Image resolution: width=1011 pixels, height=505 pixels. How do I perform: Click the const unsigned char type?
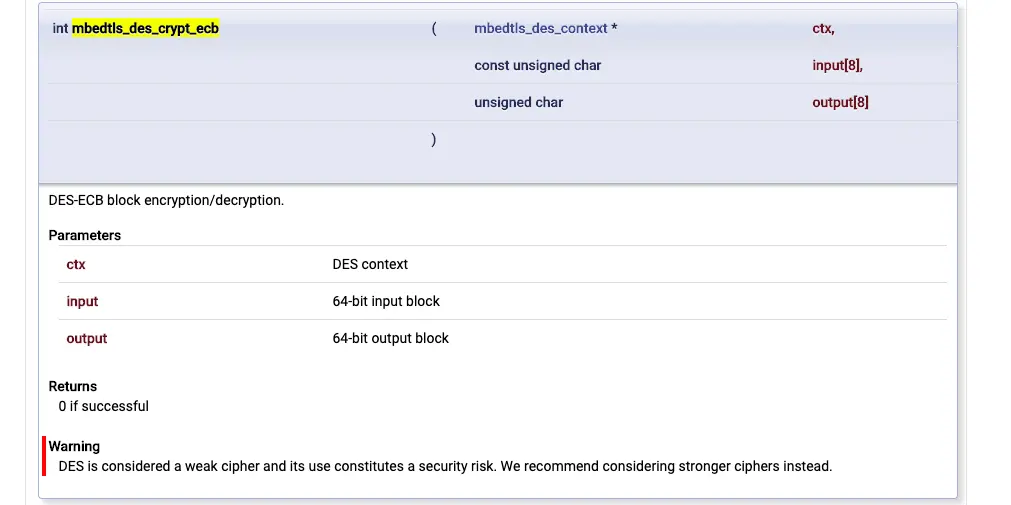(537, 65)
